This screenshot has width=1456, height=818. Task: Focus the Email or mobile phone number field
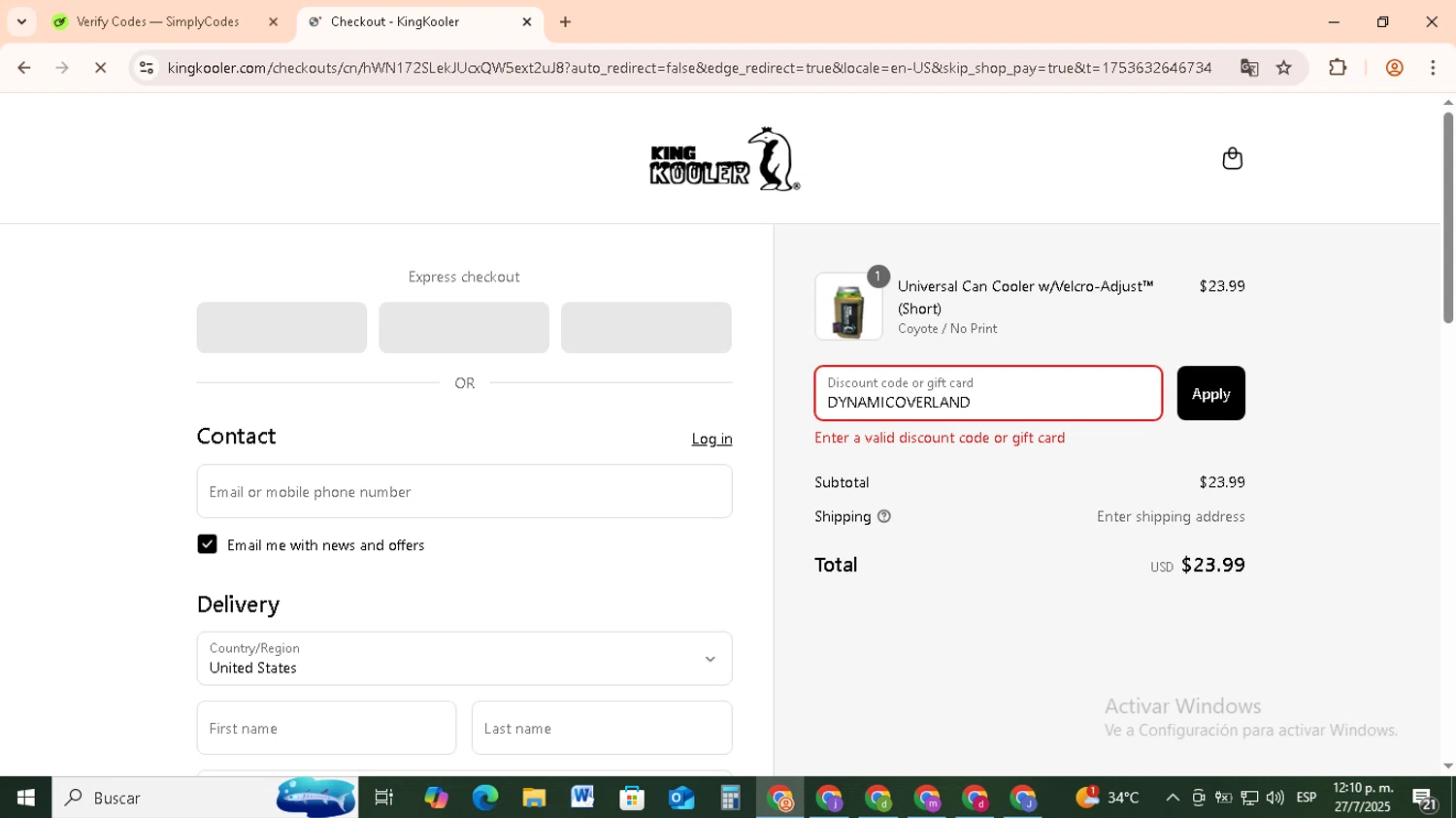464,491
